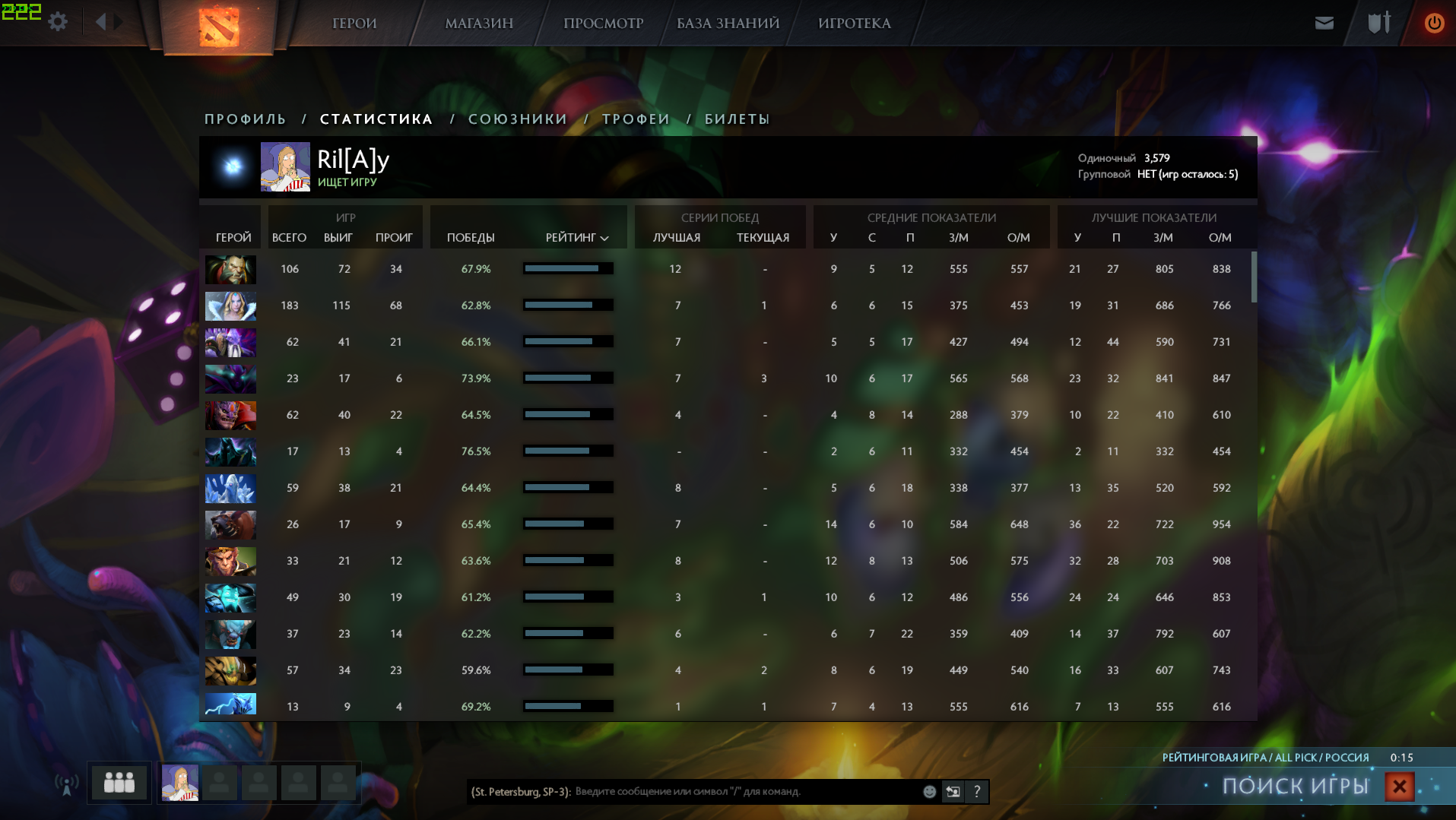
Task: Click the chat help question mark icon
Action: pyautogui.click(x=977, y=792)
